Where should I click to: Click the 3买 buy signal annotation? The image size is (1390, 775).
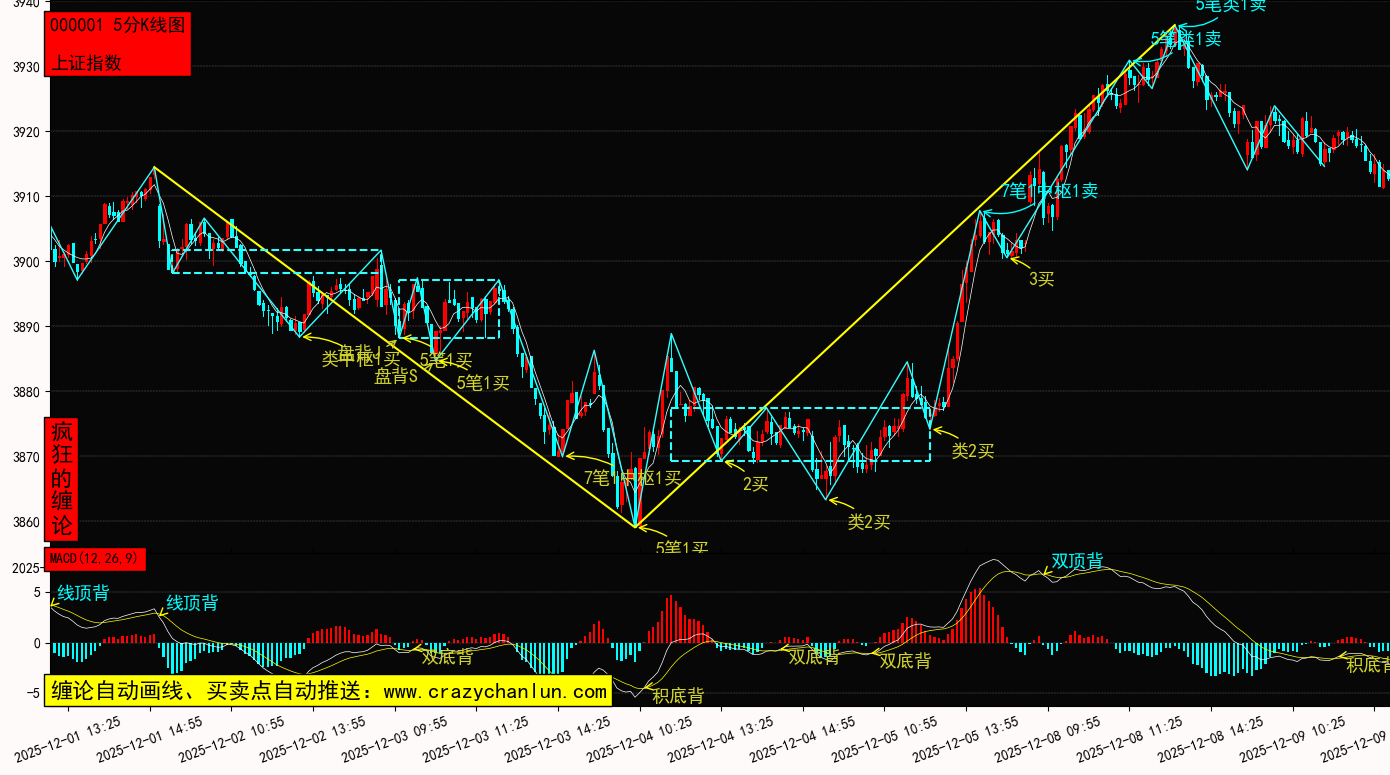(1041, 279)
